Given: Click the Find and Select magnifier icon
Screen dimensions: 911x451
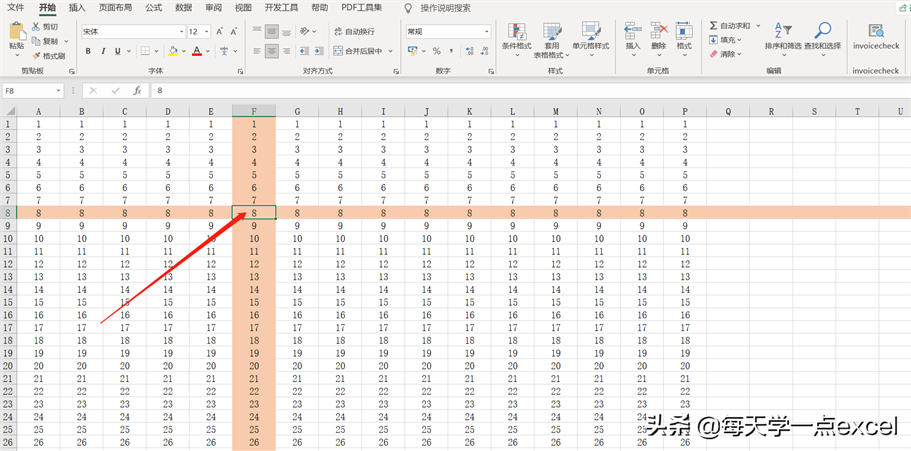Looking at the screenshot, I should tap(822, 32).
